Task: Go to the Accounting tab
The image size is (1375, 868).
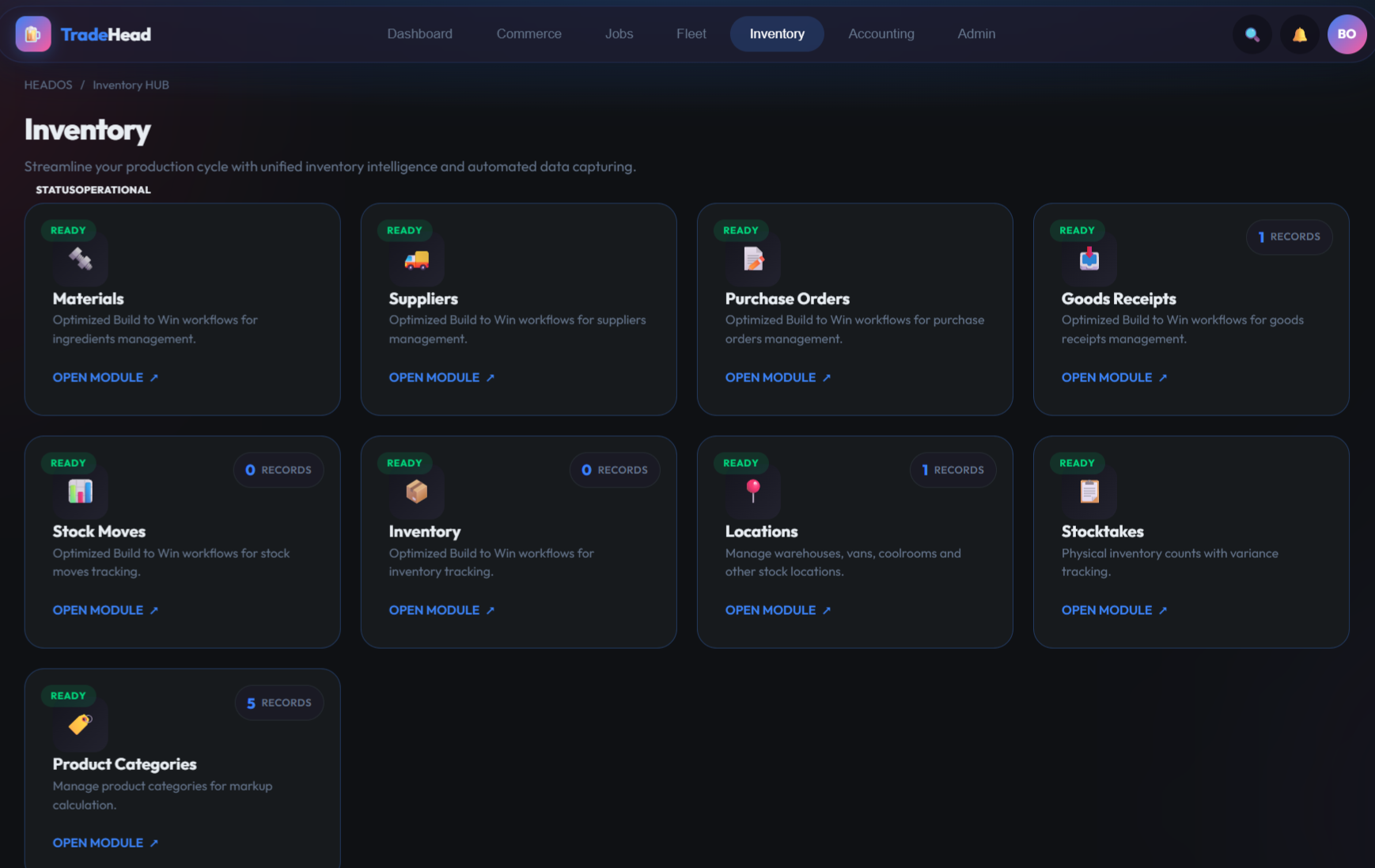Action: [x=881, y=34]
